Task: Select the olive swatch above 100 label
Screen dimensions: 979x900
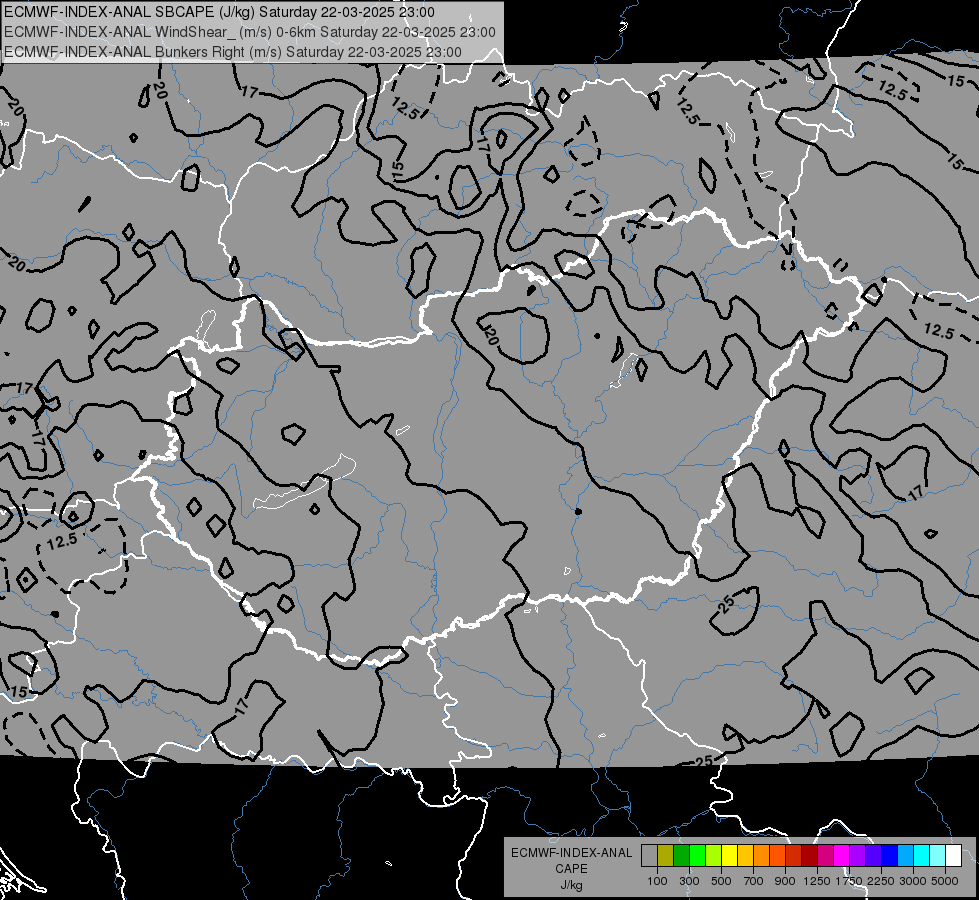Action: coord(666,856)
